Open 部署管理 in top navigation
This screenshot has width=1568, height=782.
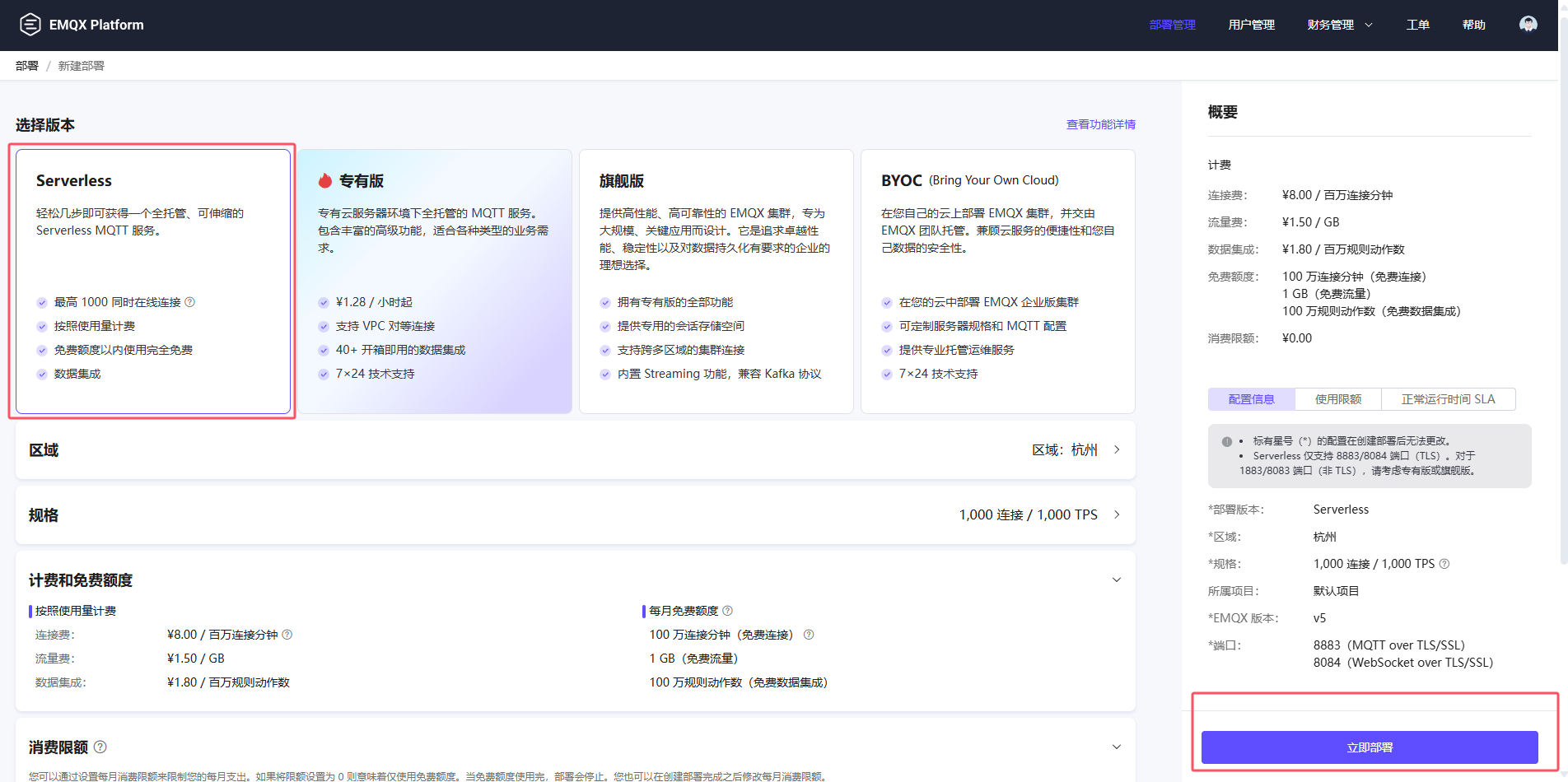(1172, 25)
